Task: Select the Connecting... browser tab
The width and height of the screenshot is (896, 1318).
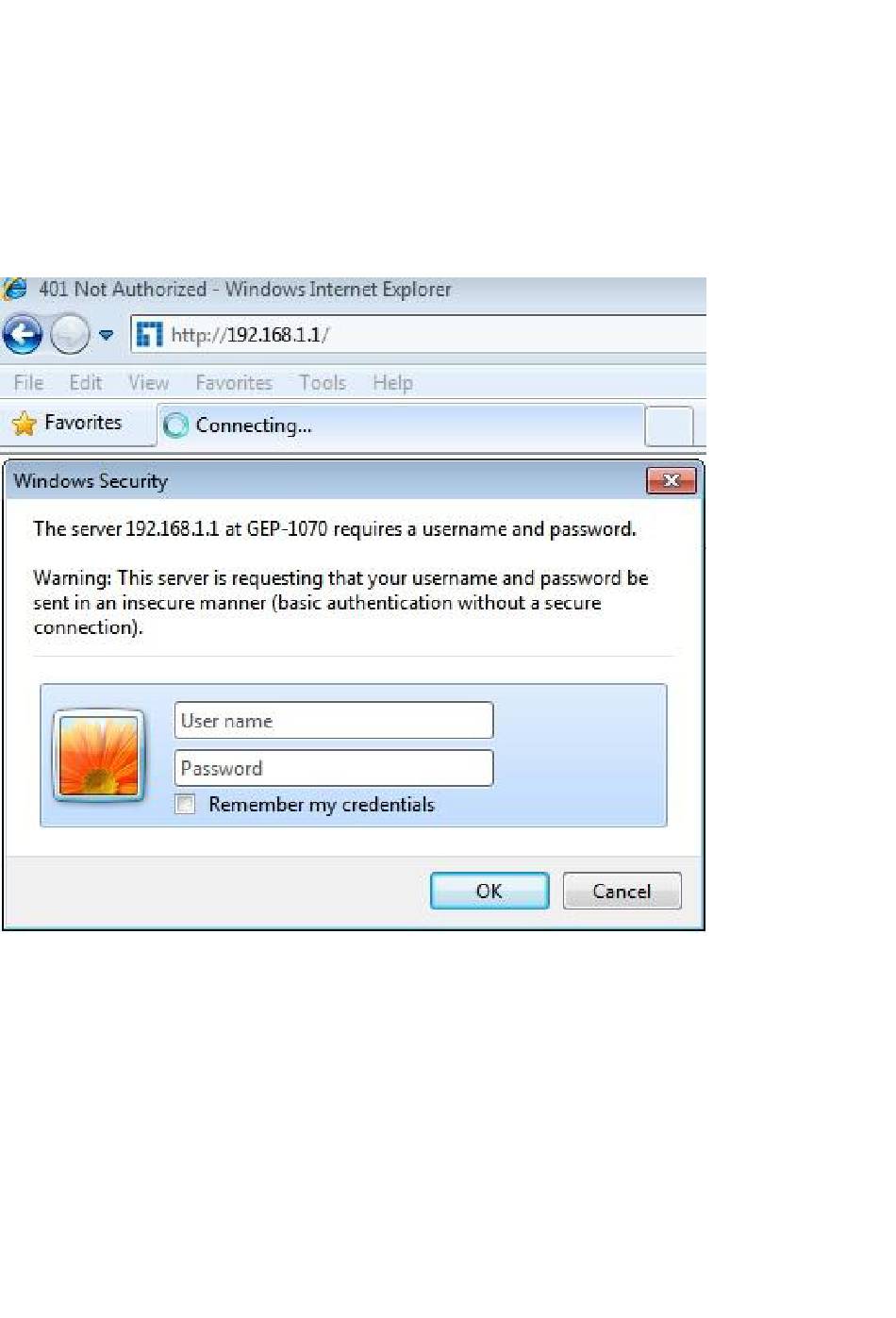Action: tap(401, 425)
